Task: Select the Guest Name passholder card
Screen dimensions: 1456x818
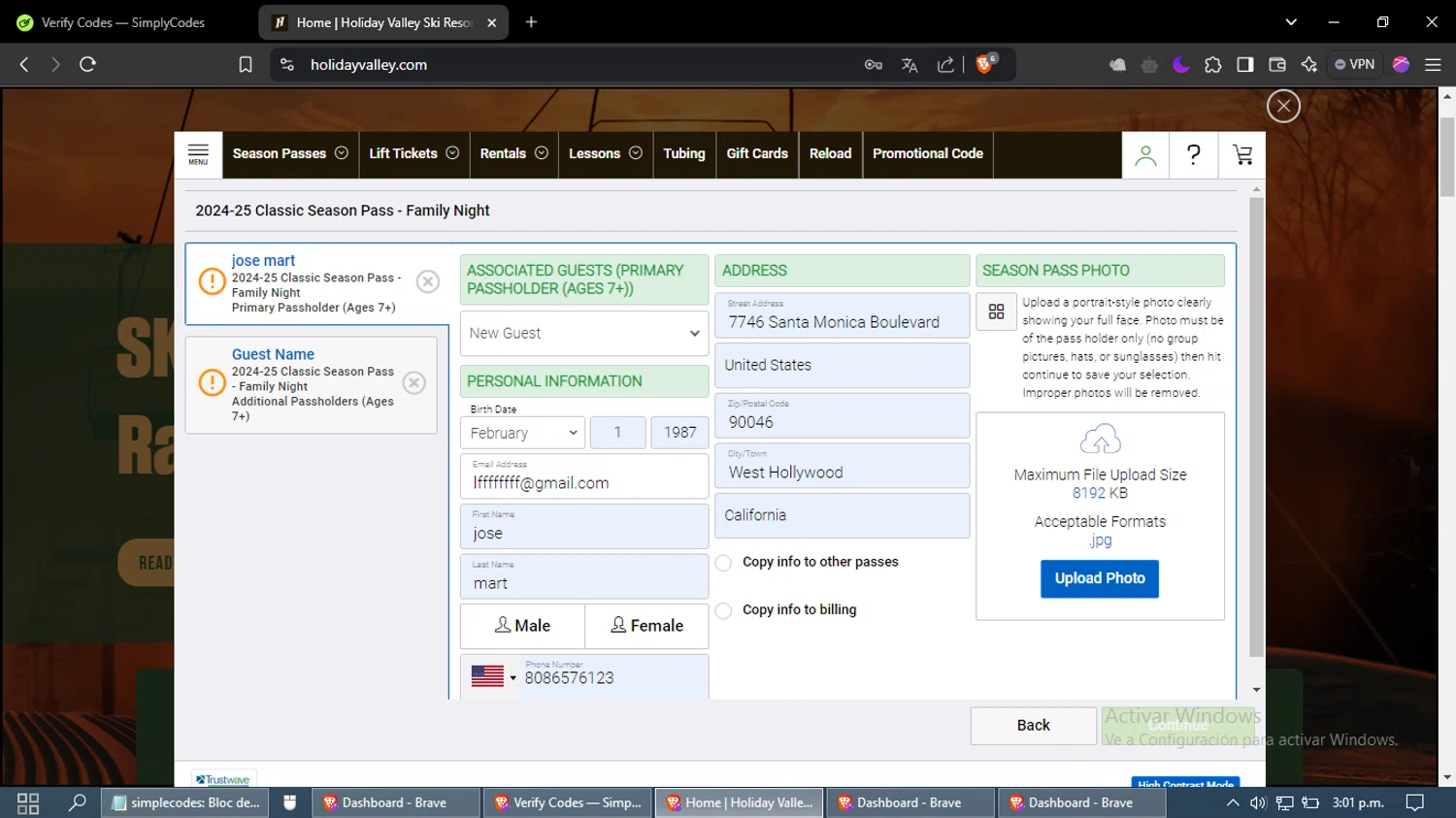Action: [311, 385]
